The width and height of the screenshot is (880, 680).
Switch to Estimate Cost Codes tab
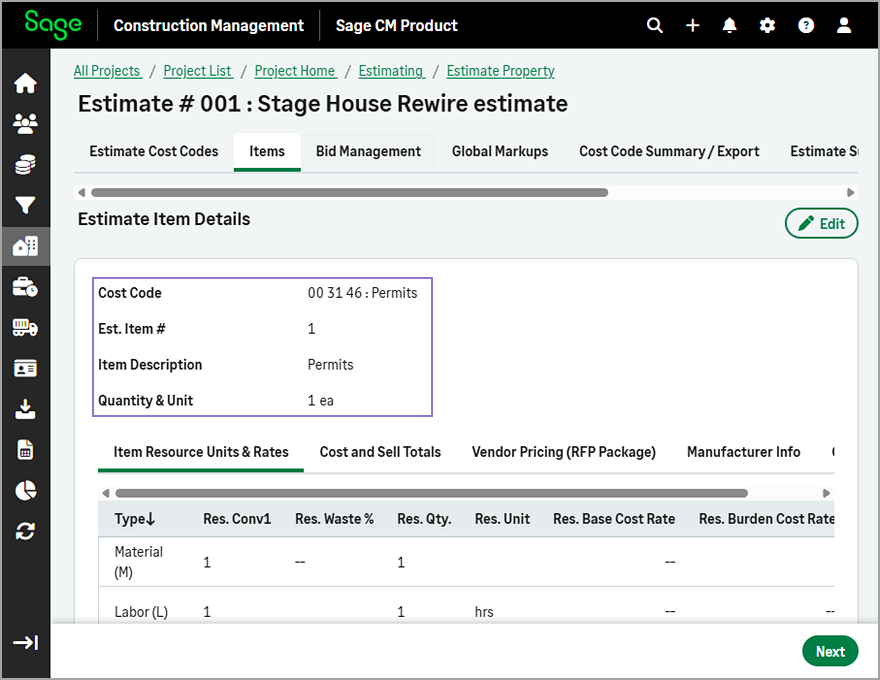(x=154, y=151)
